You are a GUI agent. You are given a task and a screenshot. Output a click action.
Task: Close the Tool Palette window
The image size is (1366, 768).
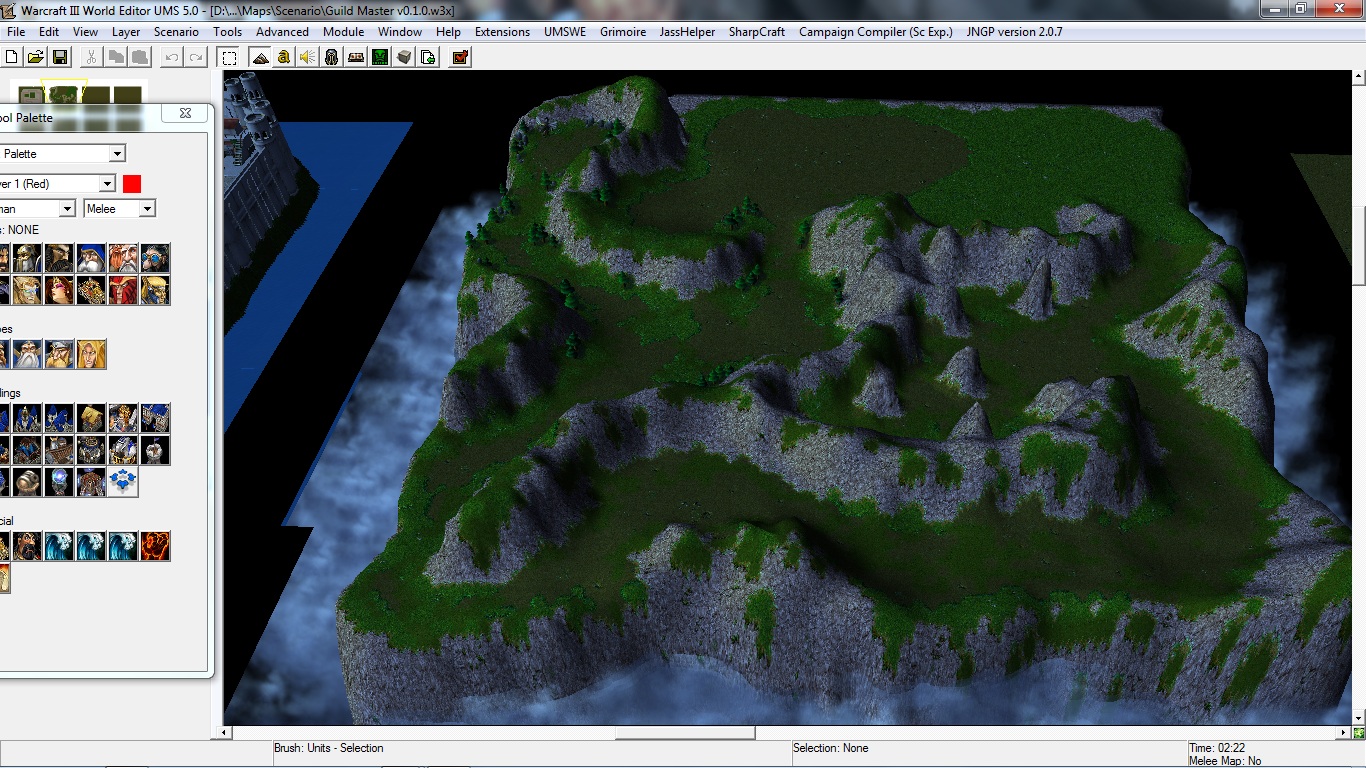click(x=185, y=114)
